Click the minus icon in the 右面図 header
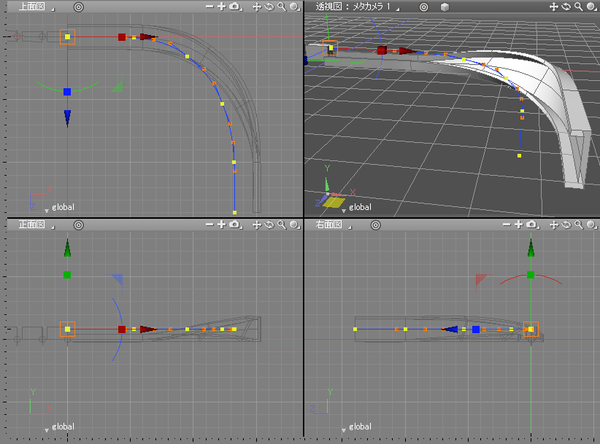 [x=506, y=225]
